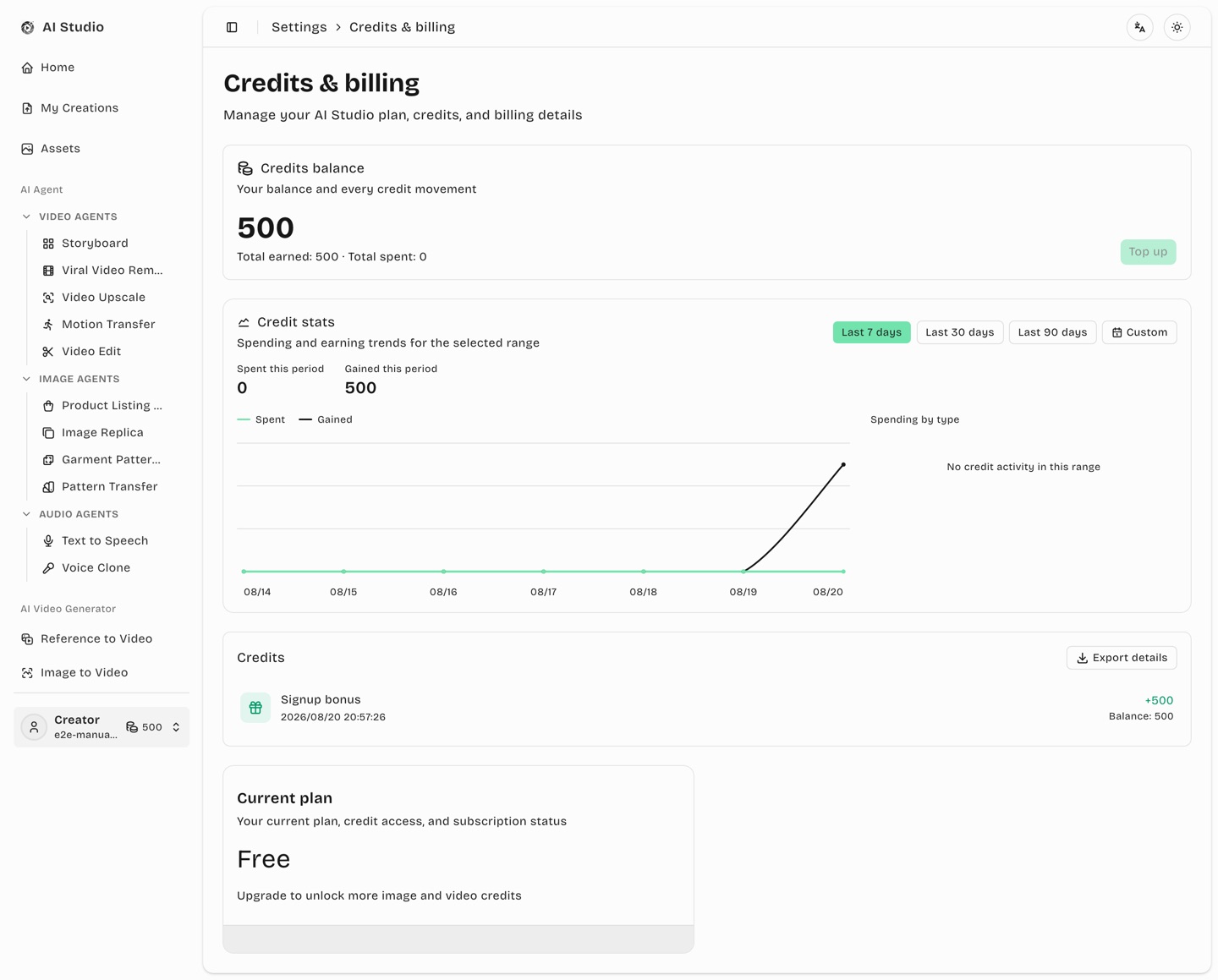
Task: Click the No credit activity message
Action: pos(1023,467)
